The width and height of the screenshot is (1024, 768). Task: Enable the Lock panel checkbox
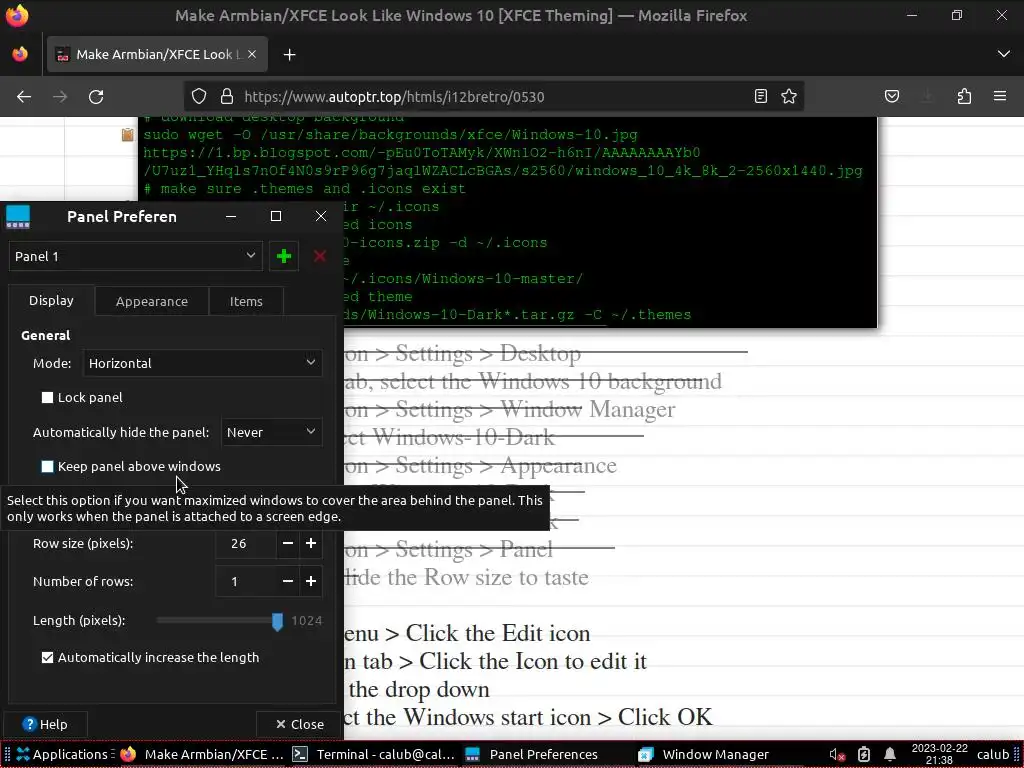(48, 398)
